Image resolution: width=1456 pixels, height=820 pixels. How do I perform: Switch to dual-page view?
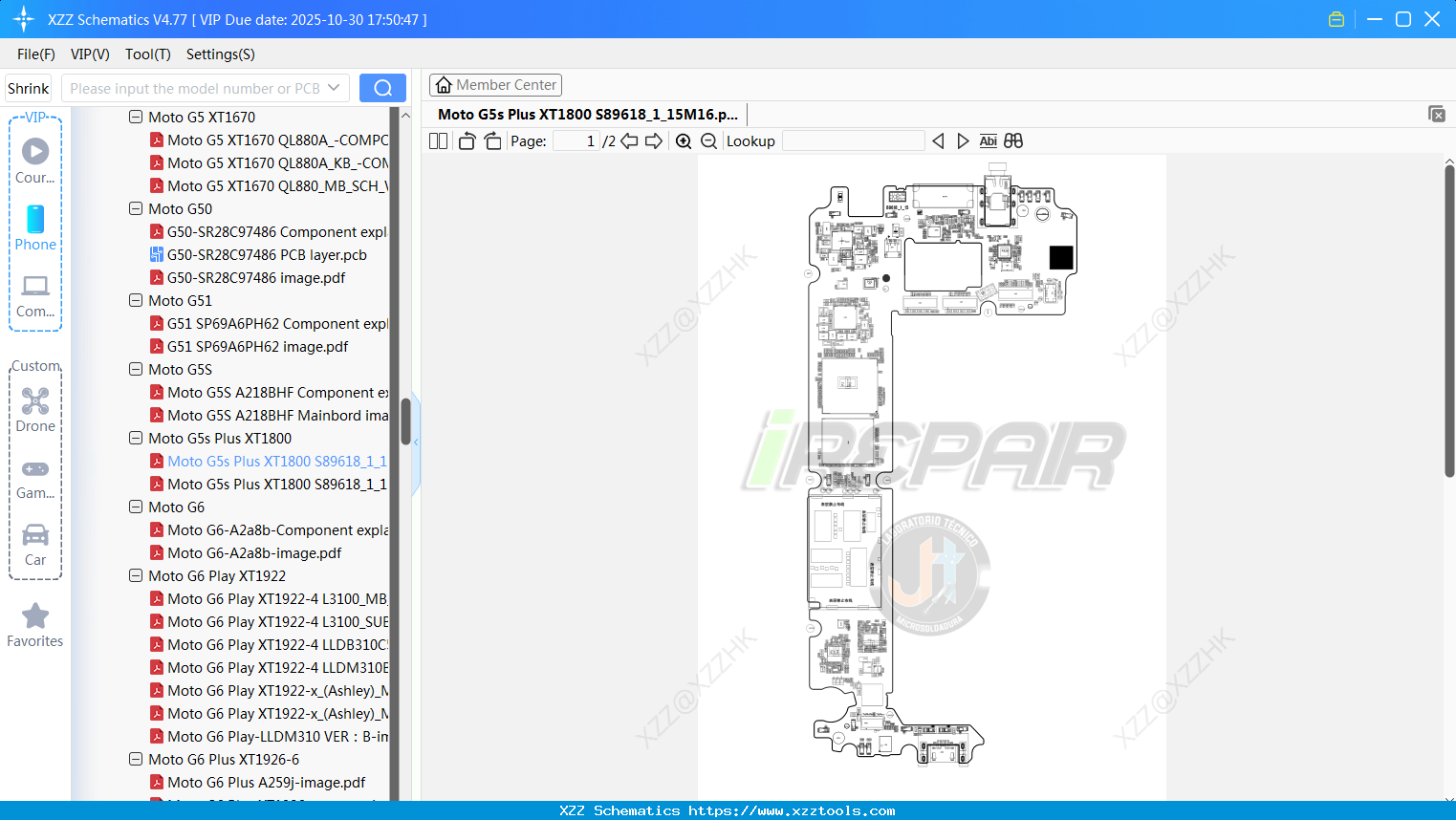437,140
